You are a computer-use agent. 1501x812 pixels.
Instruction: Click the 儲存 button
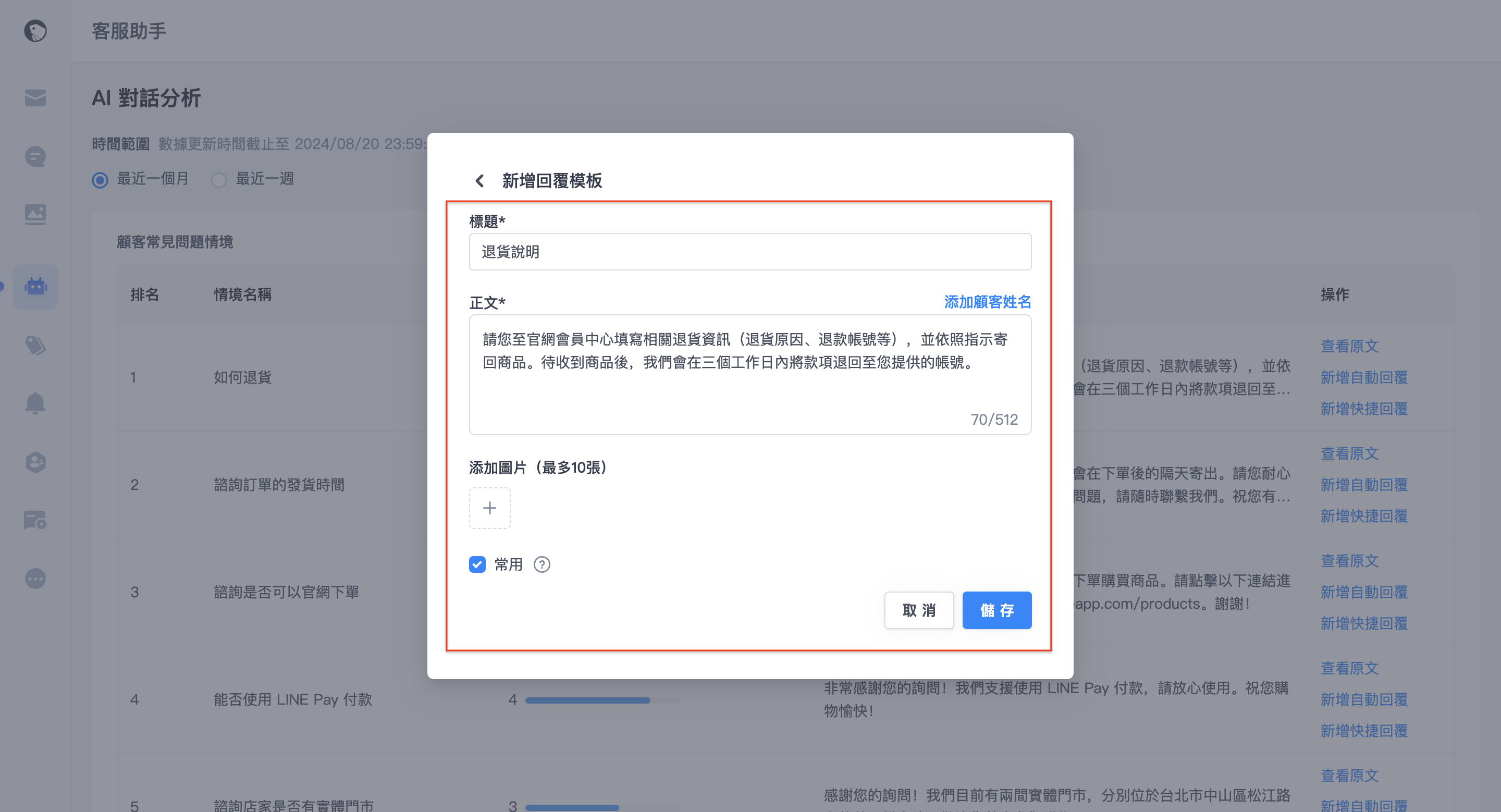click(x=996, y=610)
